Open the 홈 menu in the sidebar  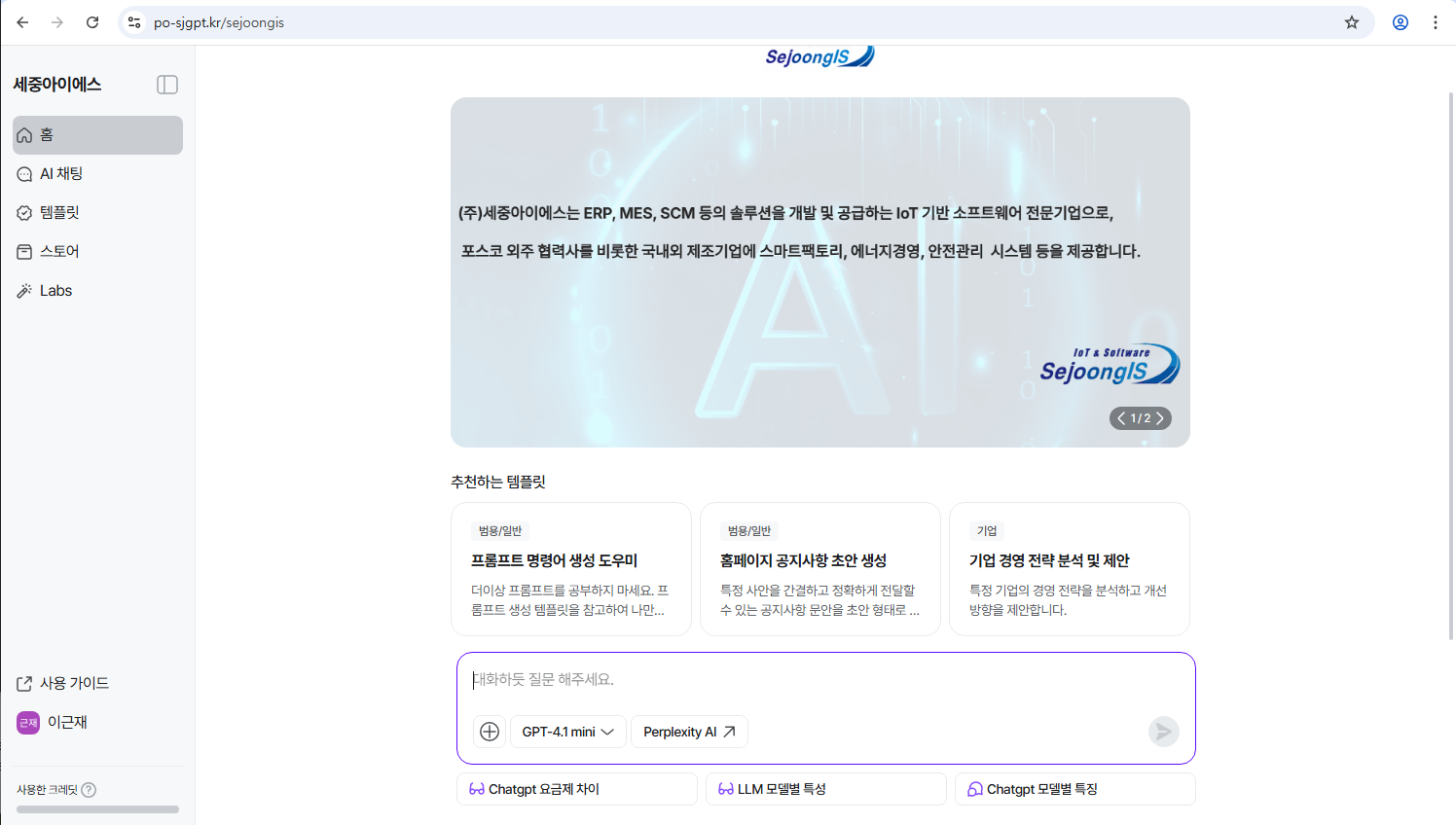point(97,135)
